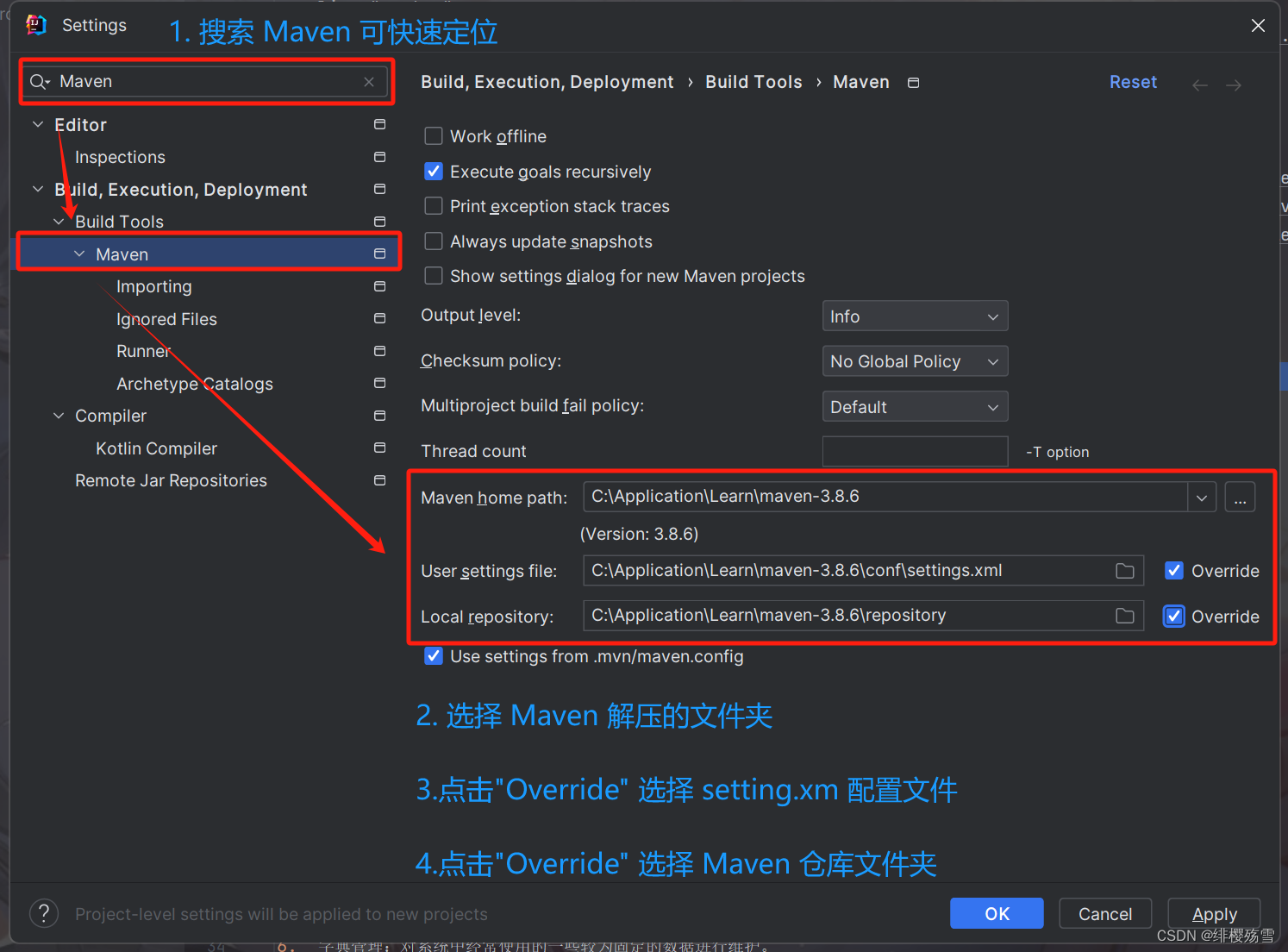Click the project-level icon beside Editor
The height and width of the screenshot is (952, 1288).
(x=379, y=124)
